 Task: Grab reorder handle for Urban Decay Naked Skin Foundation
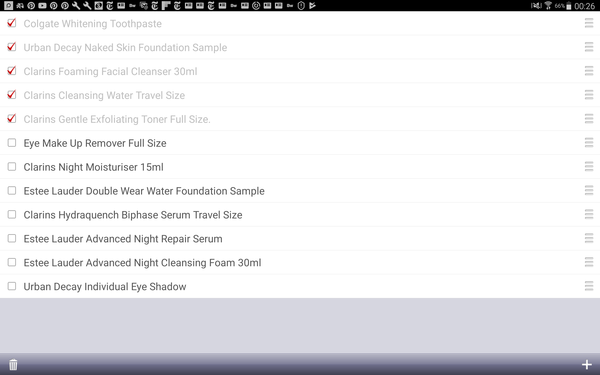pos(589,47)
